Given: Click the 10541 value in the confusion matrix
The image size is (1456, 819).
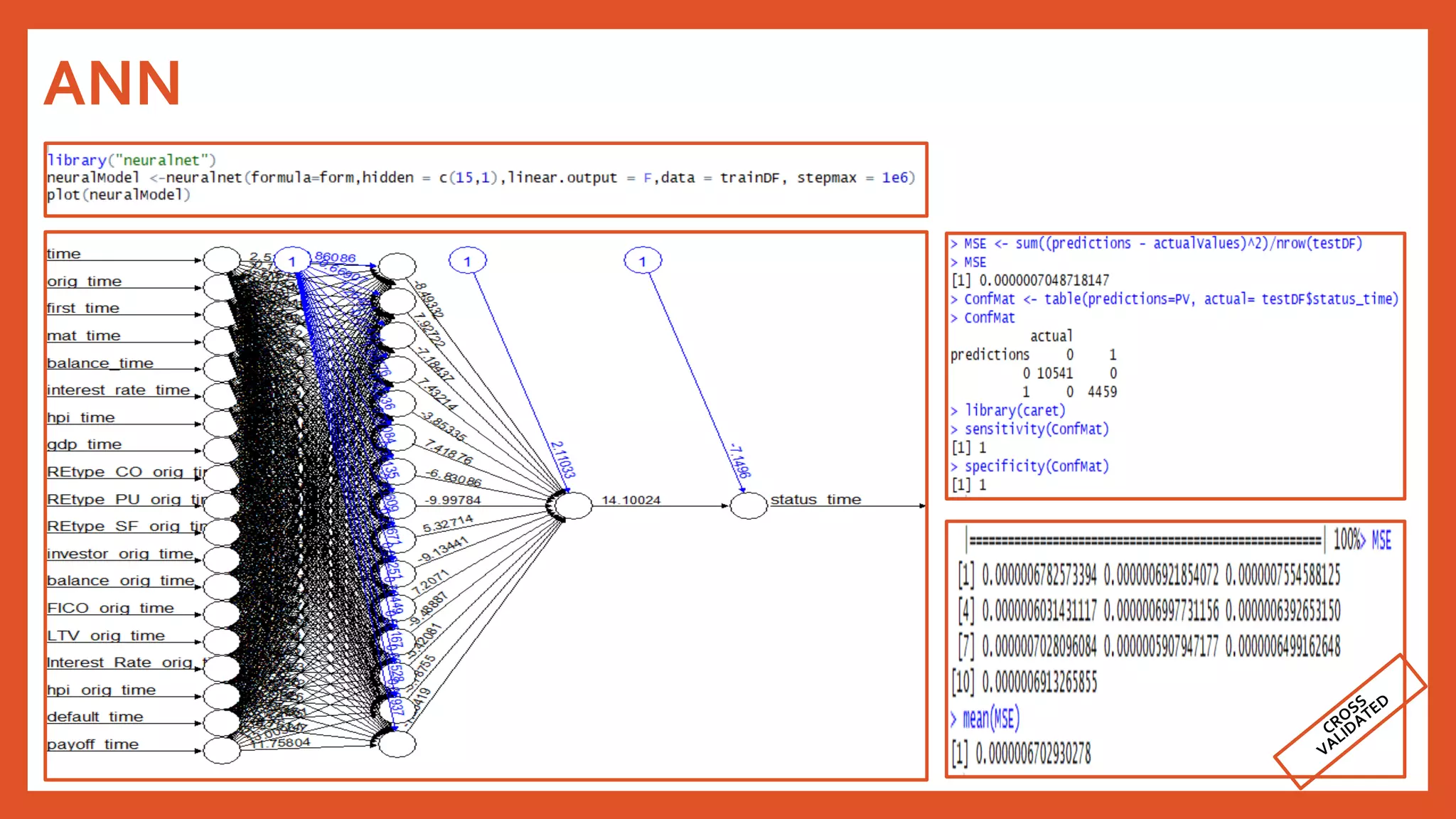Looking at the screenshot, I should (1054, 373).
